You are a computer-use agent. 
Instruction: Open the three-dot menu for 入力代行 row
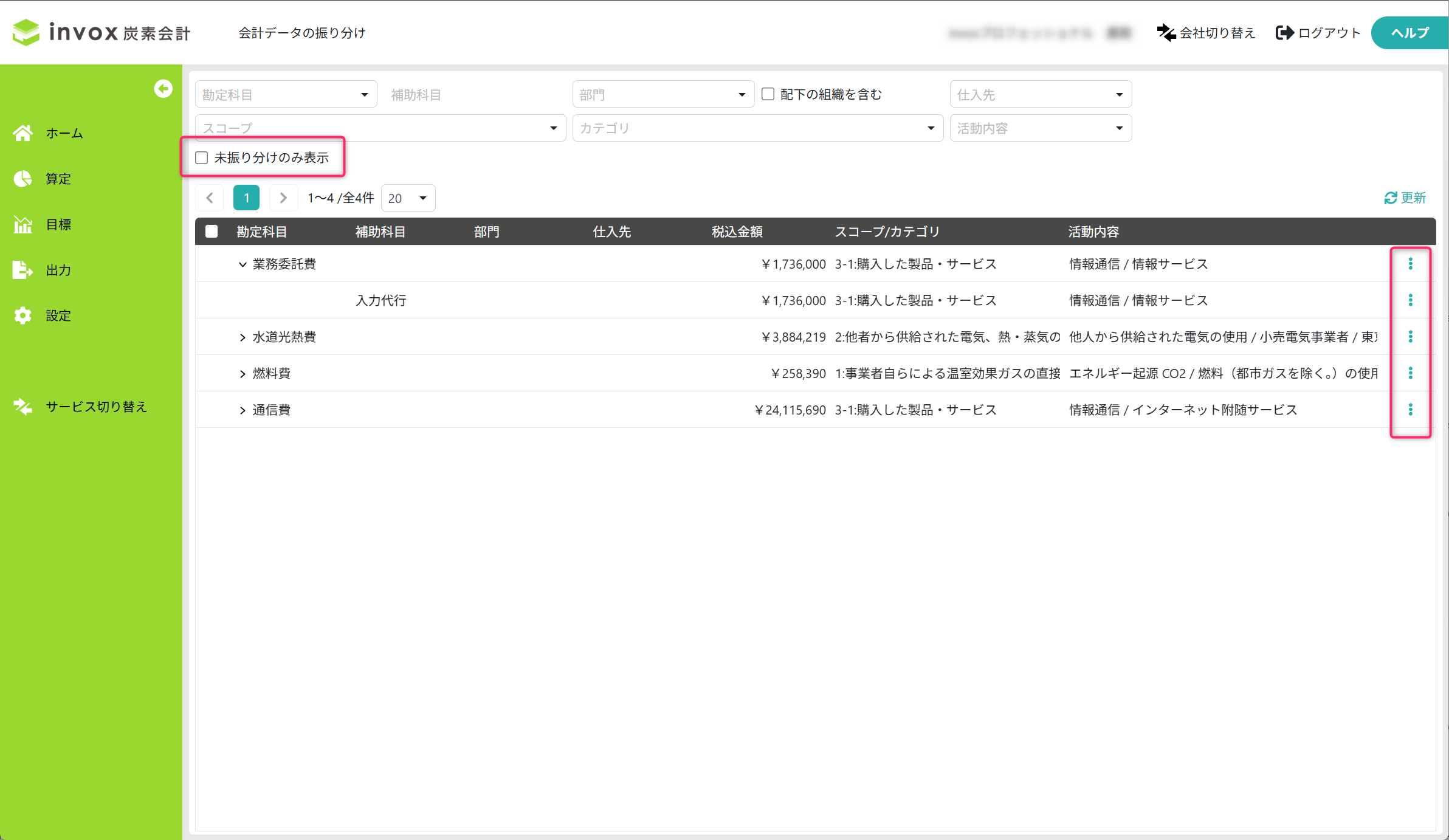click(x=1410, y=300)
